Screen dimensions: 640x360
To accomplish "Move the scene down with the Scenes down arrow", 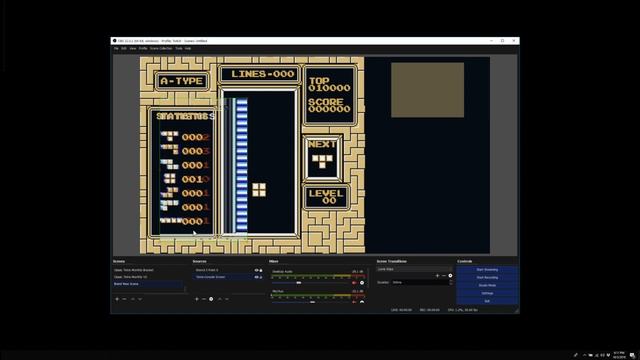I will point(140,299).
